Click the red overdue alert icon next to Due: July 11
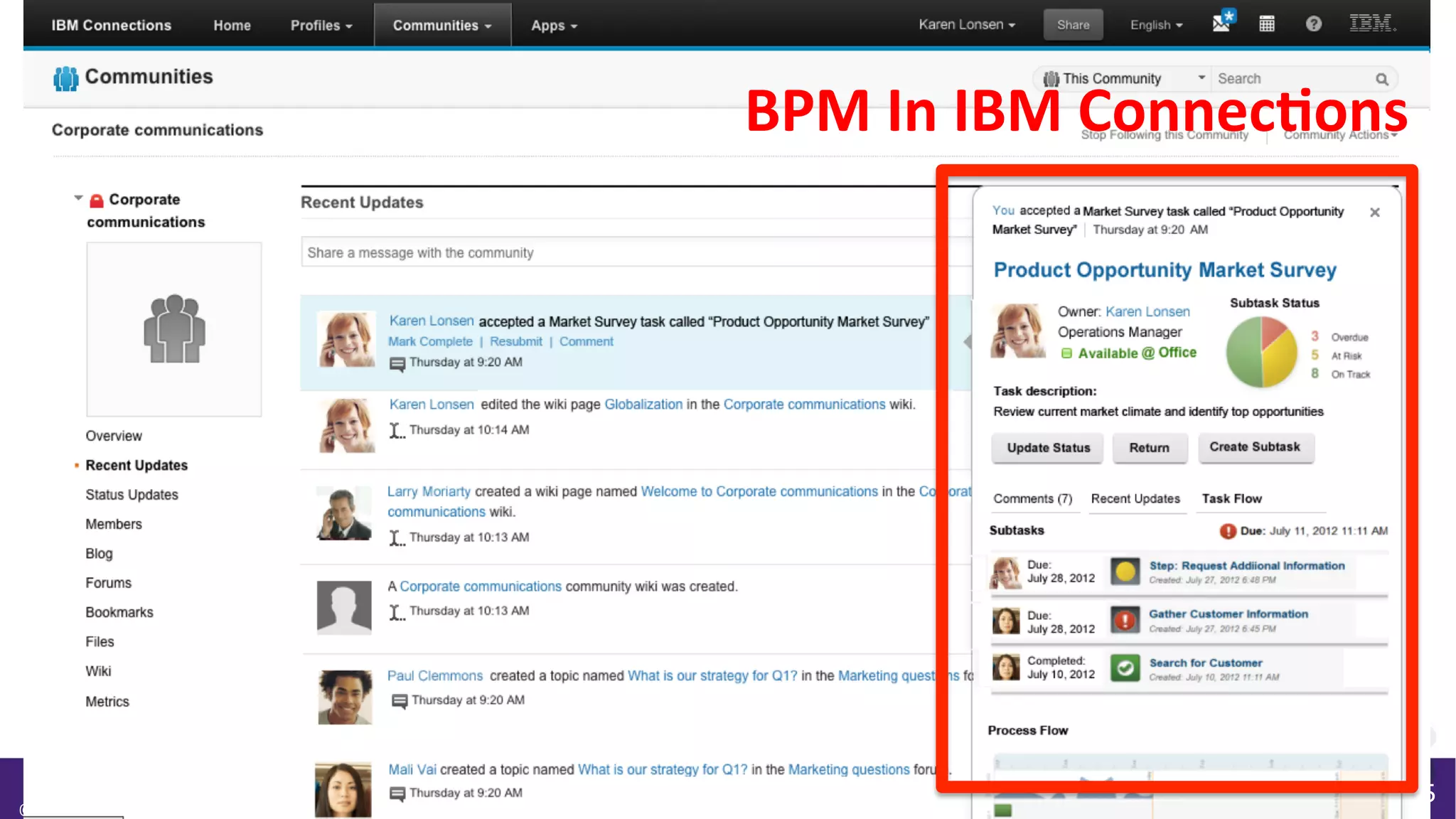The image size is (1456, 819). (x=1228, y=531)
